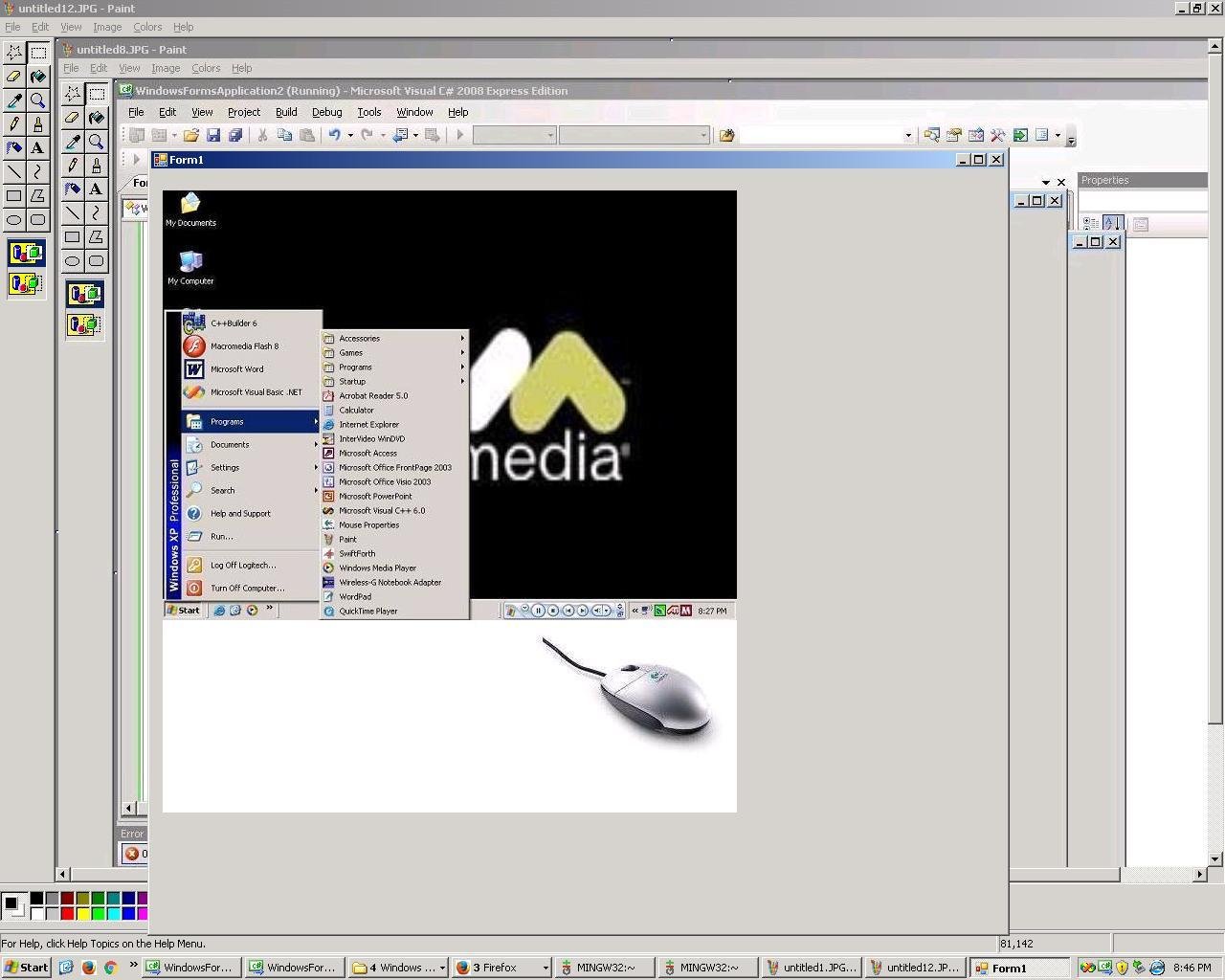Switch to the Form1 taskbar button
This screenshot has width=1225, height=980.
click(1019, 968)
